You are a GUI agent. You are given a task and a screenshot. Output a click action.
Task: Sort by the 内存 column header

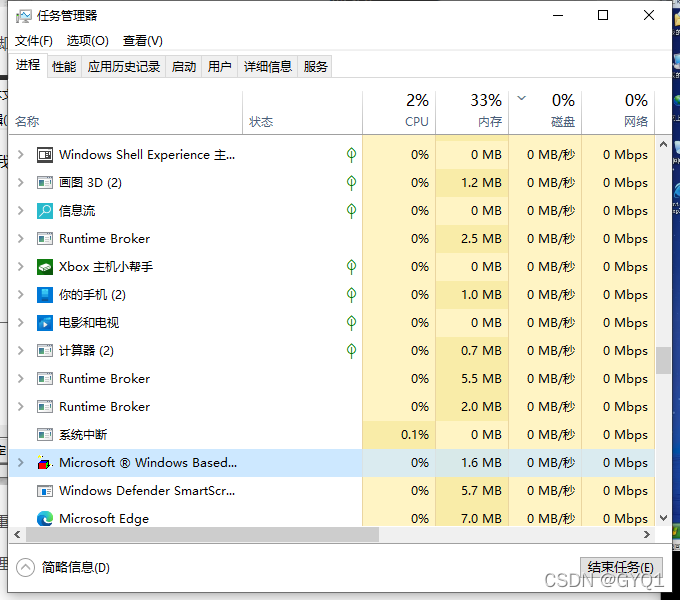coord(472,111)
